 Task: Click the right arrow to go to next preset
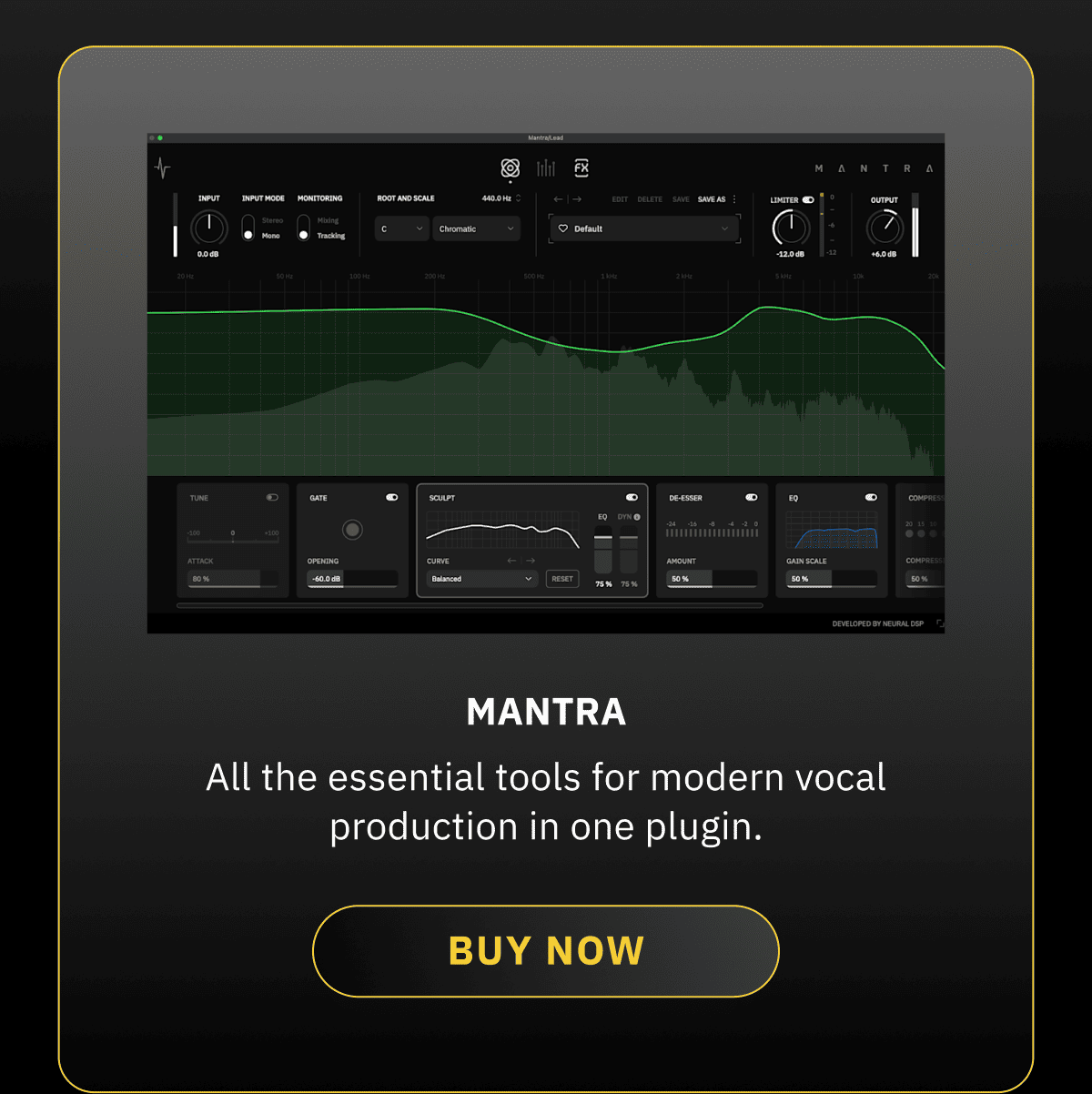[578, 199]
